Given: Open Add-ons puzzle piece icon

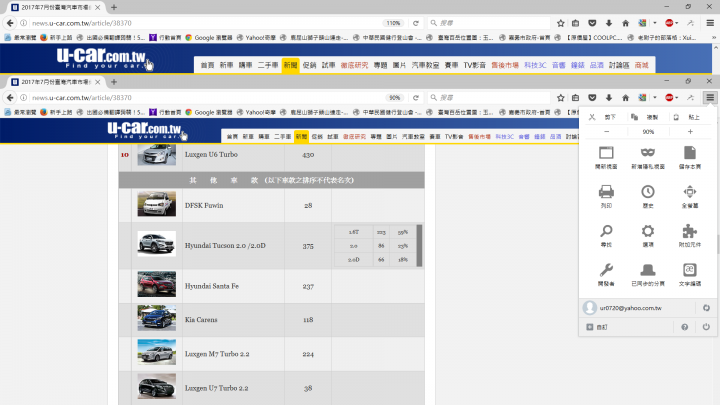Looking at the screenshot, I should tap(690, 231).
